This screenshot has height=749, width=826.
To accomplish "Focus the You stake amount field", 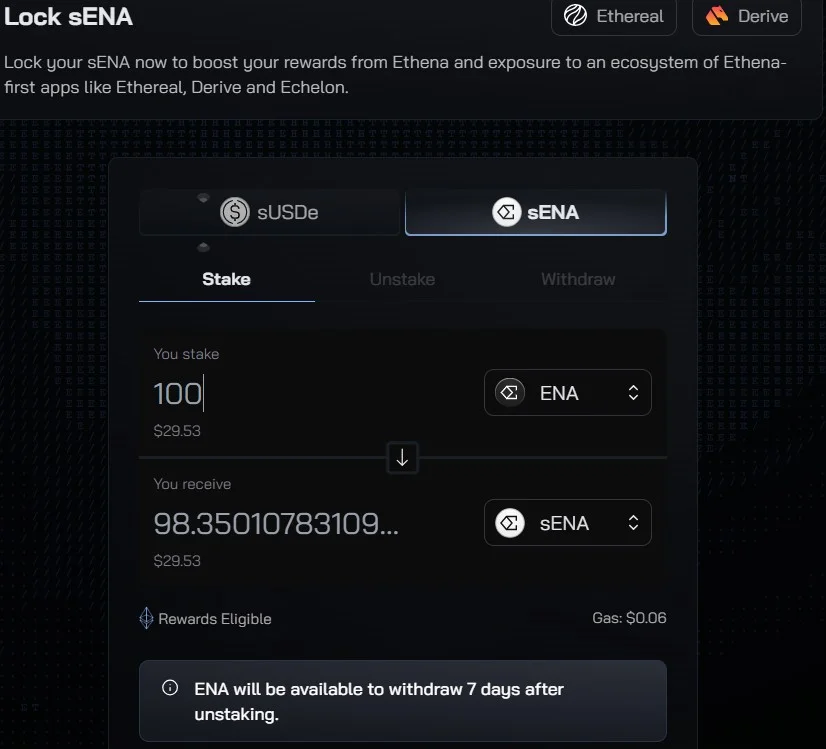I will (311, 393).
